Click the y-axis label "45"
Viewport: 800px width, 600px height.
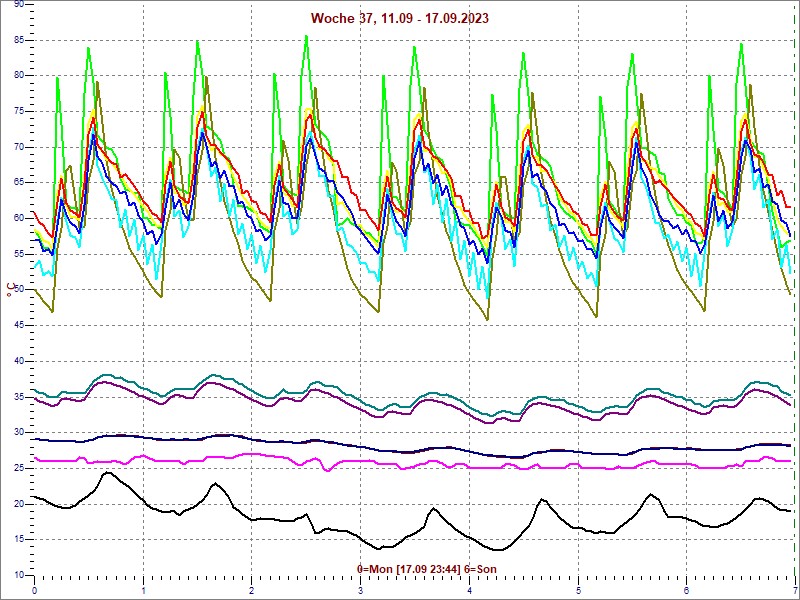(19, 325)
